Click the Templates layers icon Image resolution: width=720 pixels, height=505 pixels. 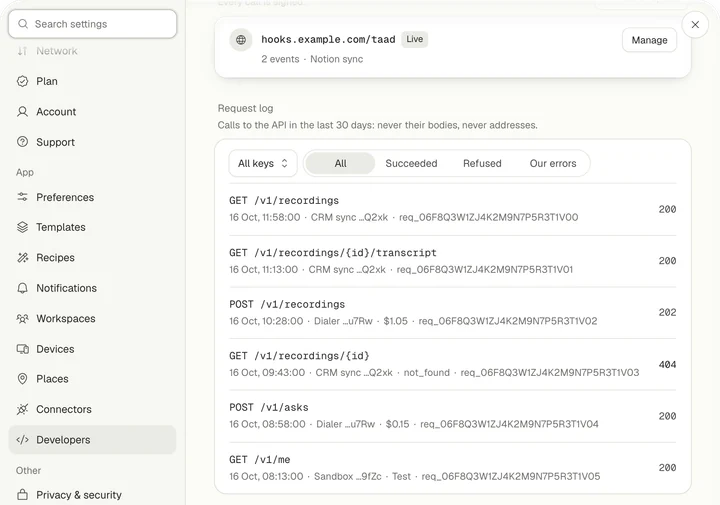pyautogui.click(x=22, y=227)
